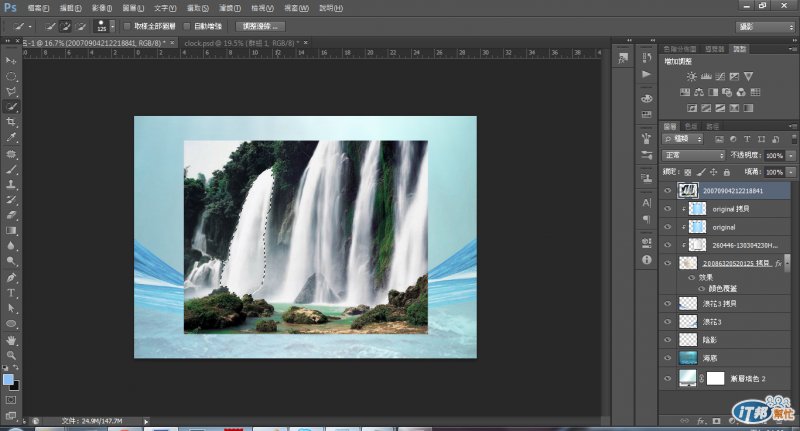Choose the Eyedropper tool
800x431 pixels.
[x=12, y=137]
